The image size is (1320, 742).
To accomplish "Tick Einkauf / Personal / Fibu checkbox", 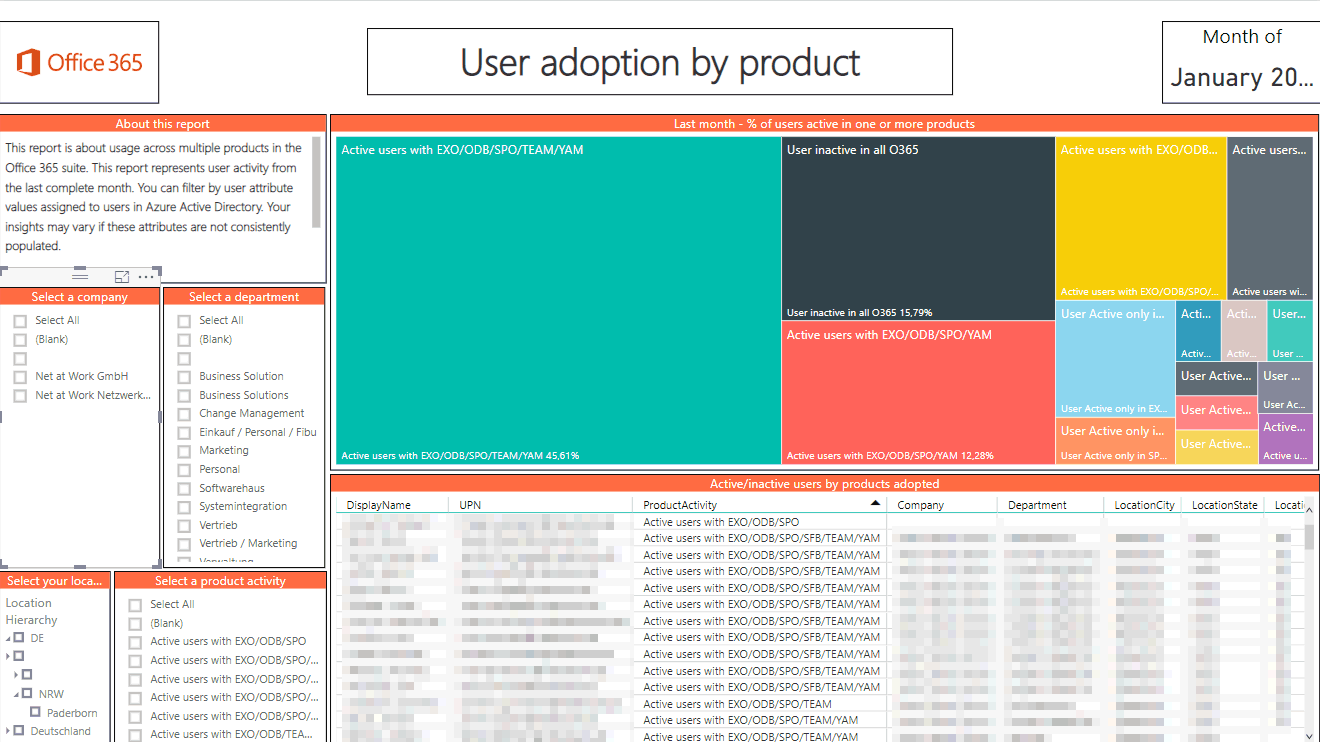I will pos(184,433).
